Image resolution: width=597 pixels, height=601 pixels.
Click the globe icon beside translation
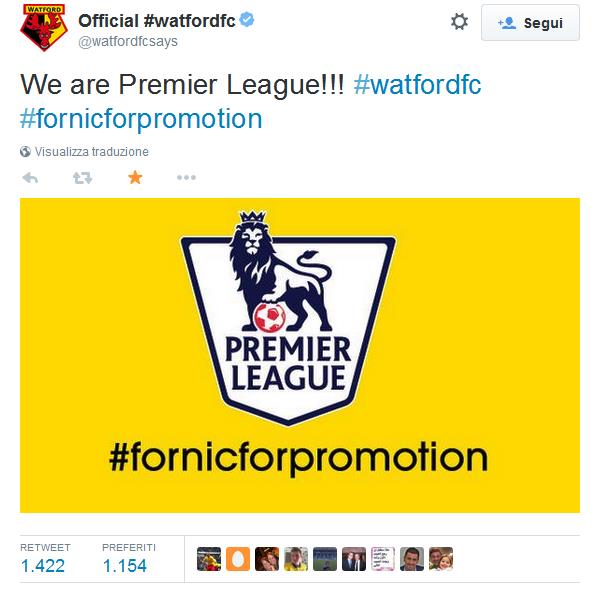click(x=25, y=152)
